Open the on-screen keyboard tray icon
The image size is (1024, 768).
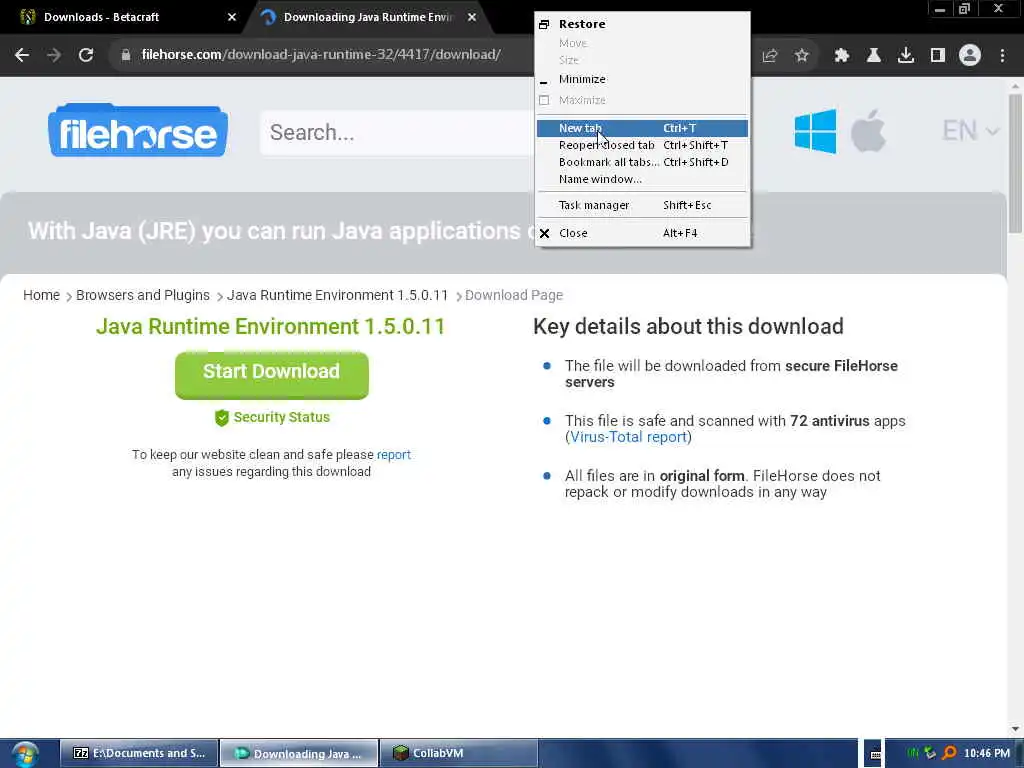coord(875,754)
